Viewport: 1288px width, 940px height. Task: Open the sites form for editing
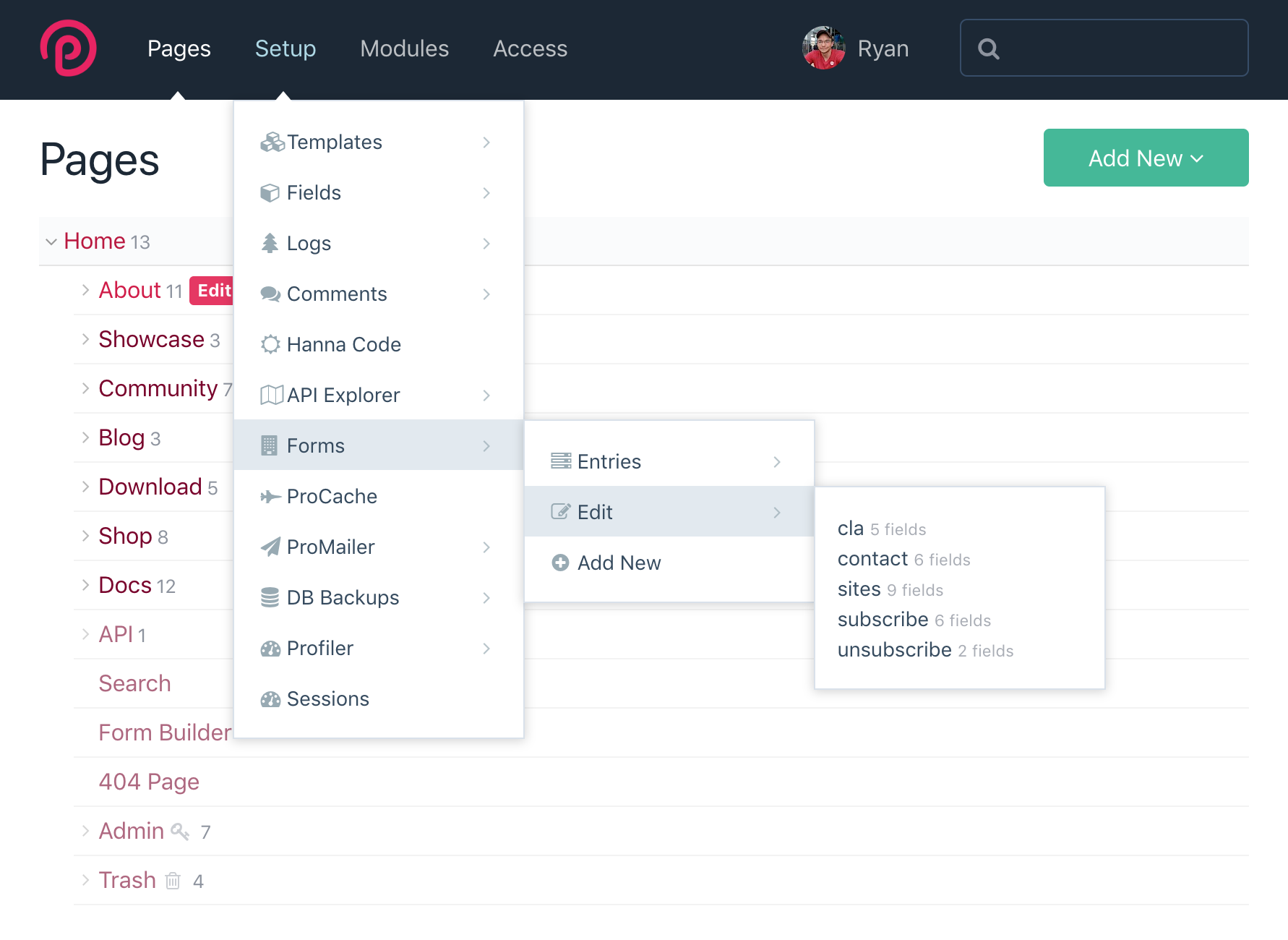point(859,589)
